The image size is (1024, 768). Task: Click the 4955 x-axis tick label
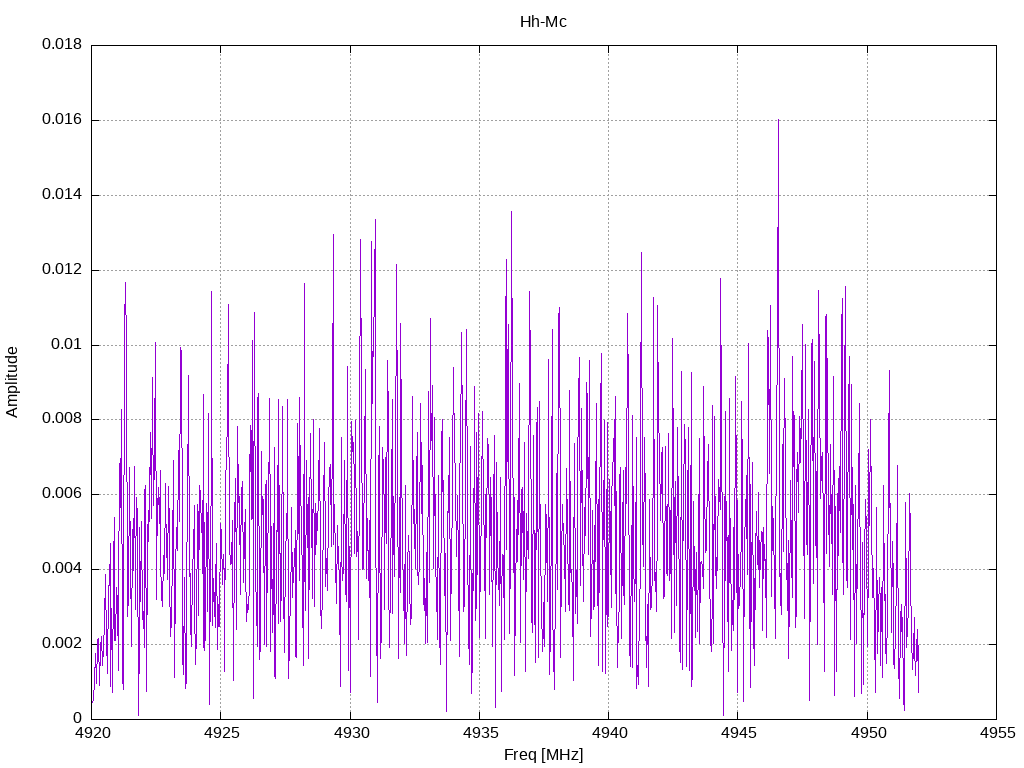(996, 733)
